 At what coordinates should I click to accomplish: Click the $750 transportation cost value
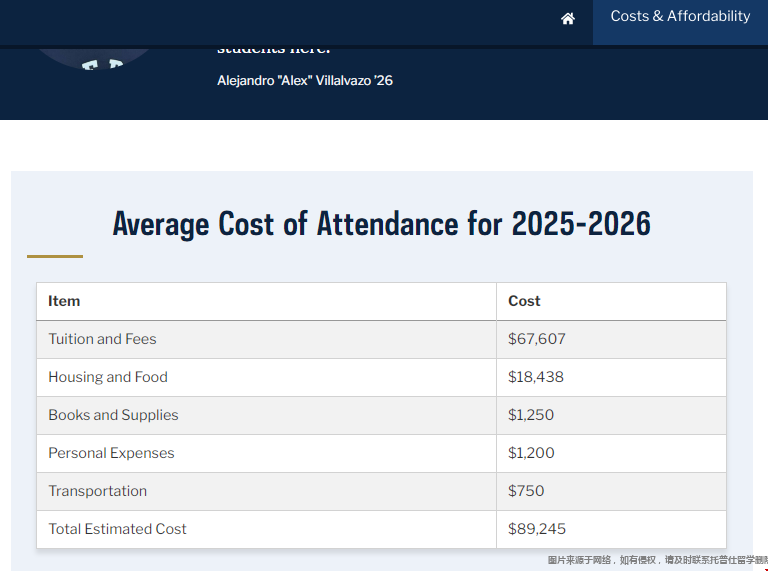(527, 491)
